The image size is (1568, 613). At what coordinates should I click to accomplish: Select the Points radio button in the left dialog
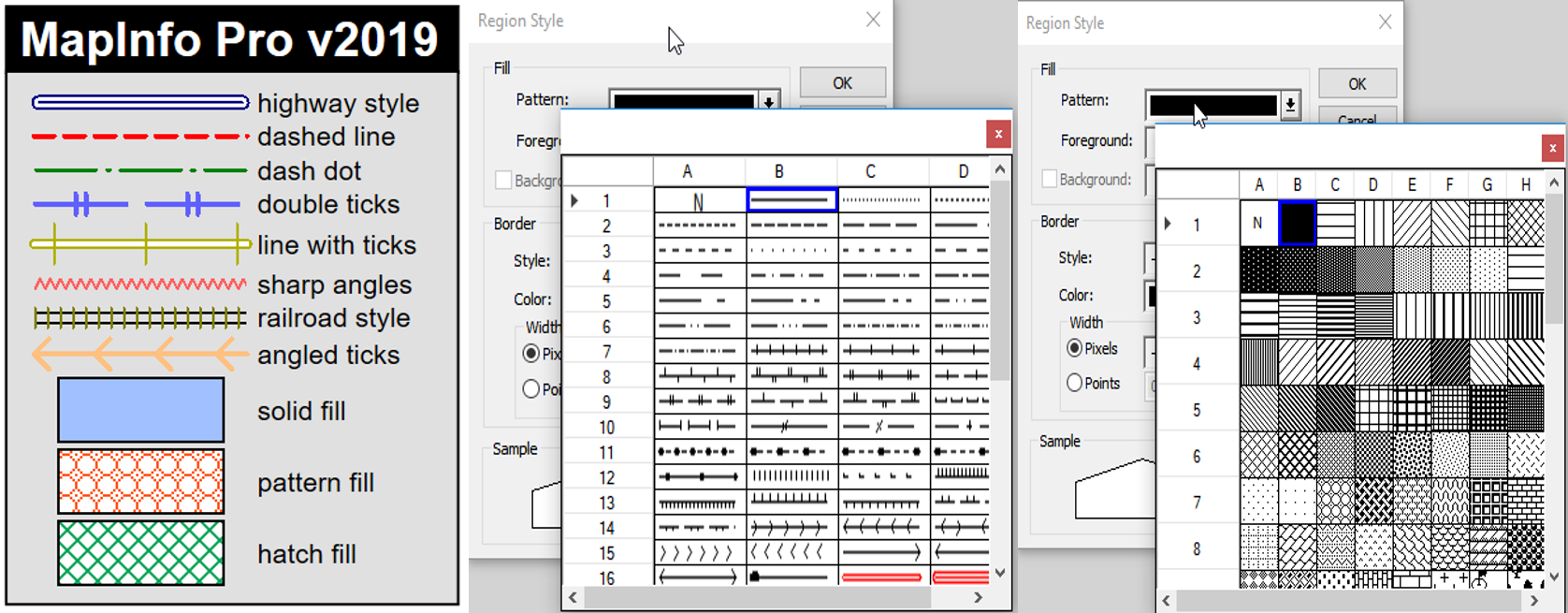pyautogui.click(x=531, y=388)
